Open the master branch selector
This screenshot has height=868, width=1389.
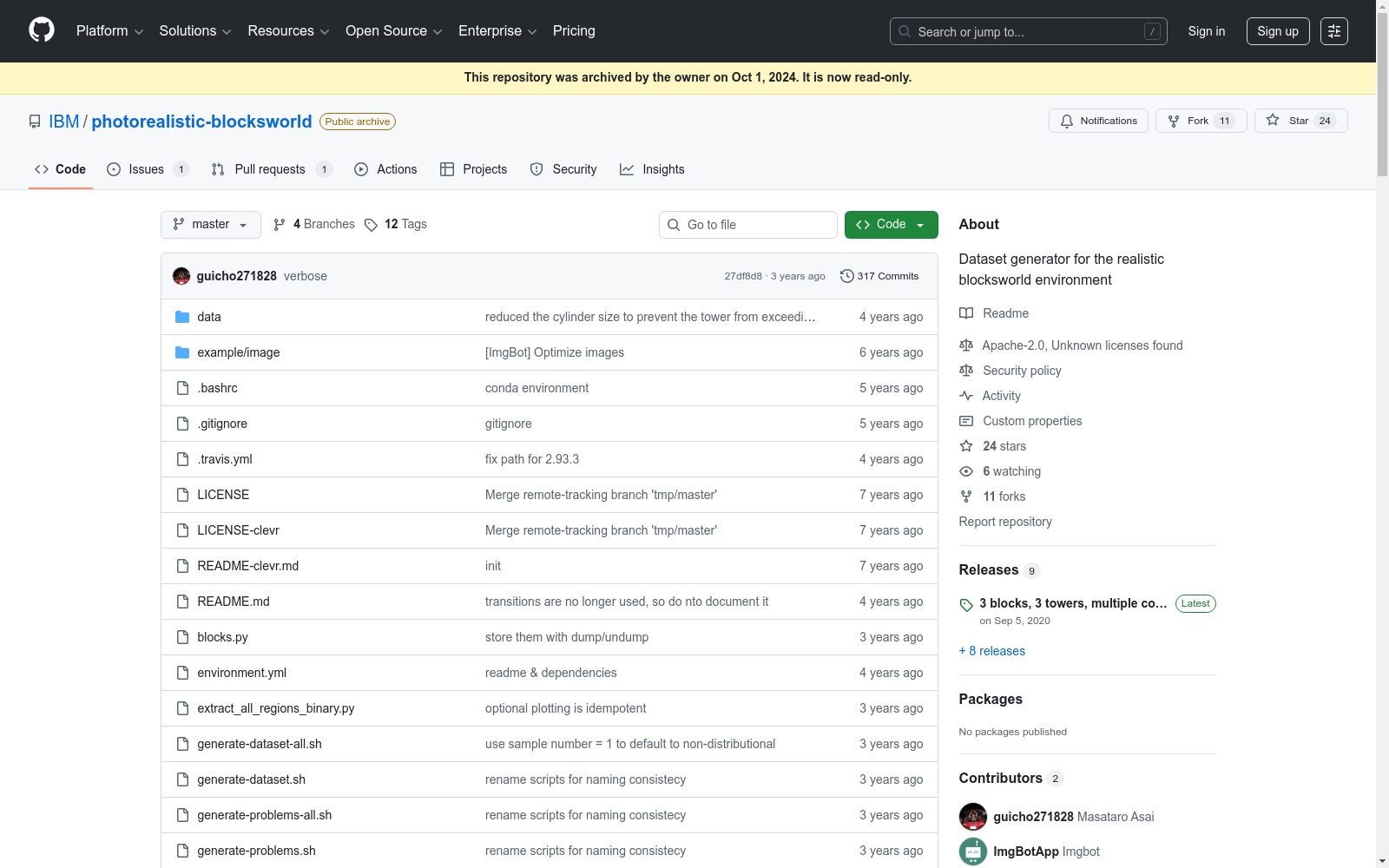(x=211, y=225)
